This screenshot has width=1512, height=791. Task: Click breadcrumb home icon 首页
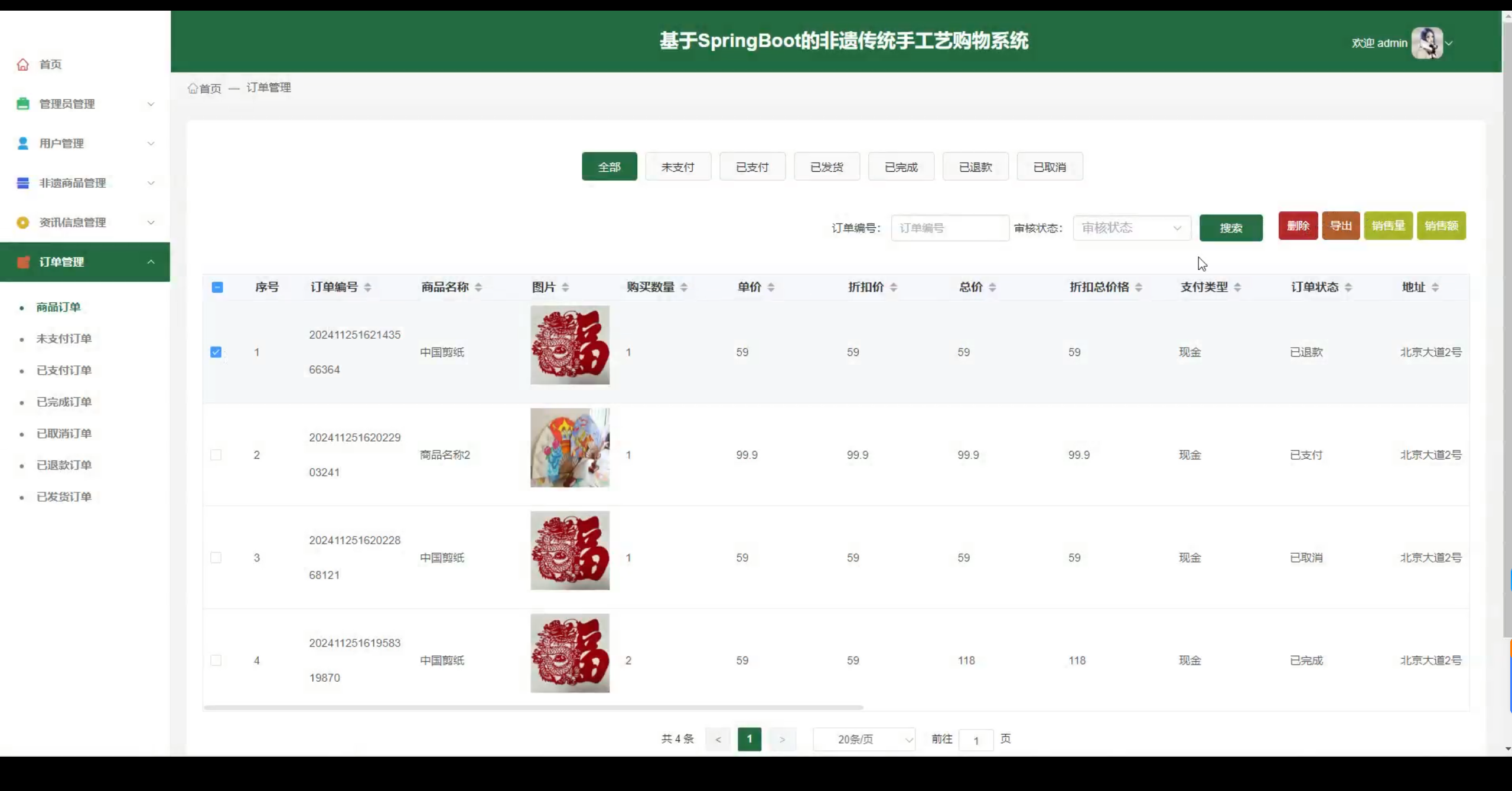coord(193,89)
